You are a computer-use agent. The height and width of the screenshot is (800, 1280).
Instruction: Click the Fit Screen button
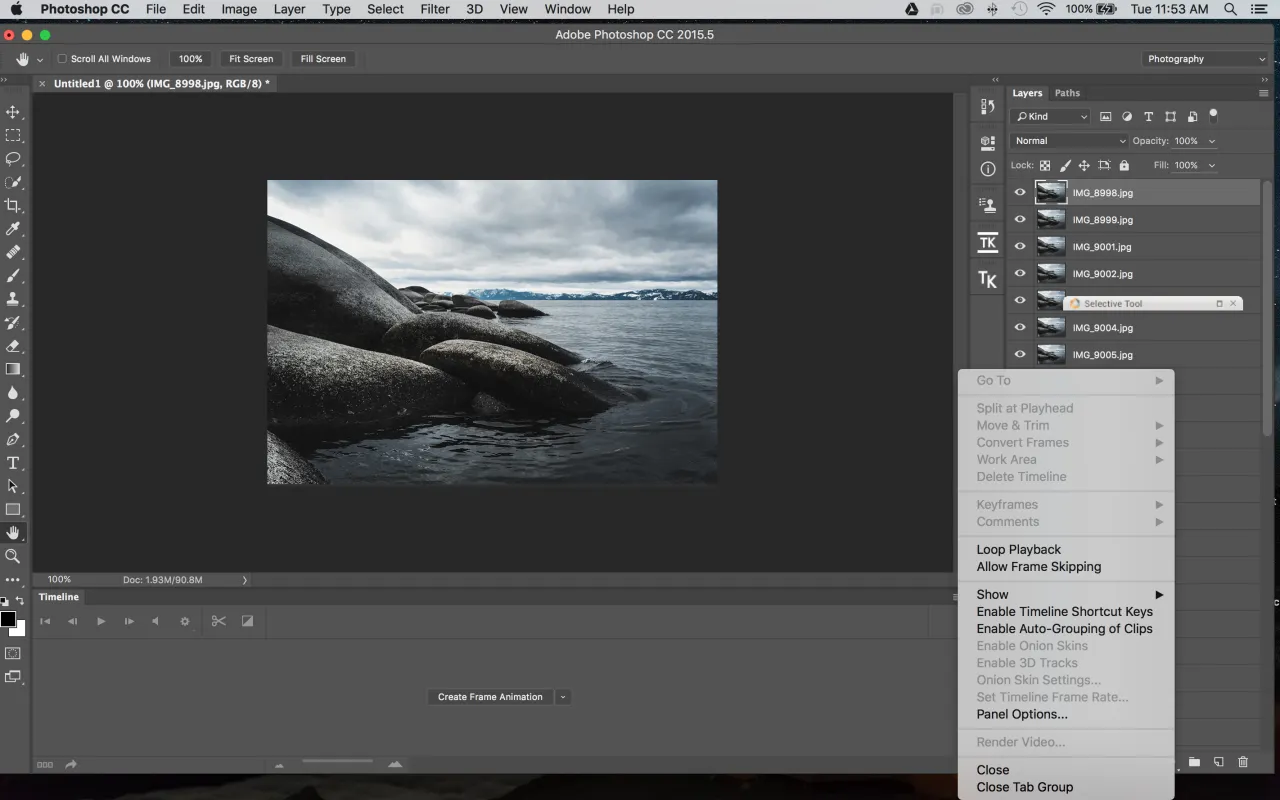pos(251,58)
